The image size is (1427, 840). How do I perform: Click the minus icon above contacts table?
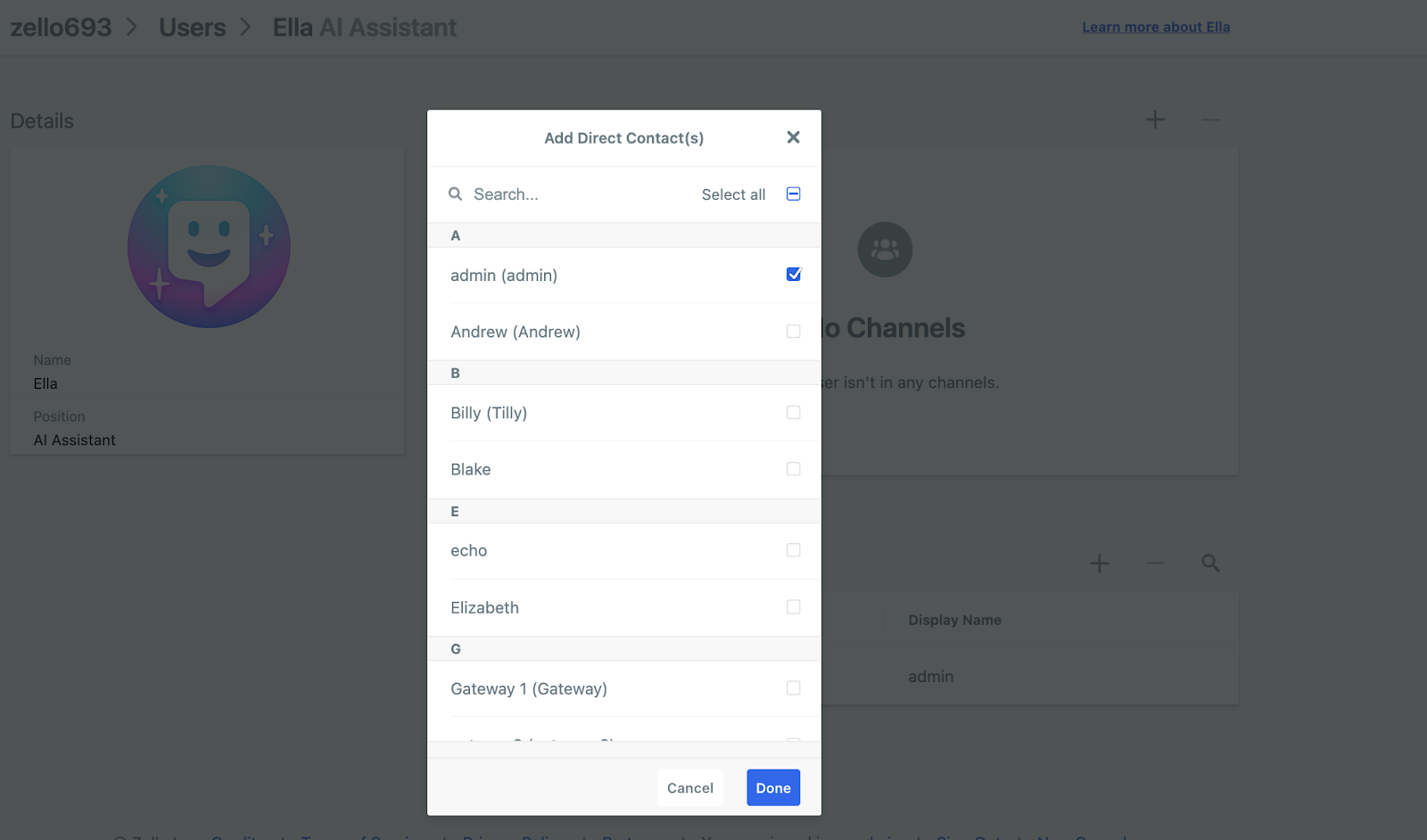1155,563
